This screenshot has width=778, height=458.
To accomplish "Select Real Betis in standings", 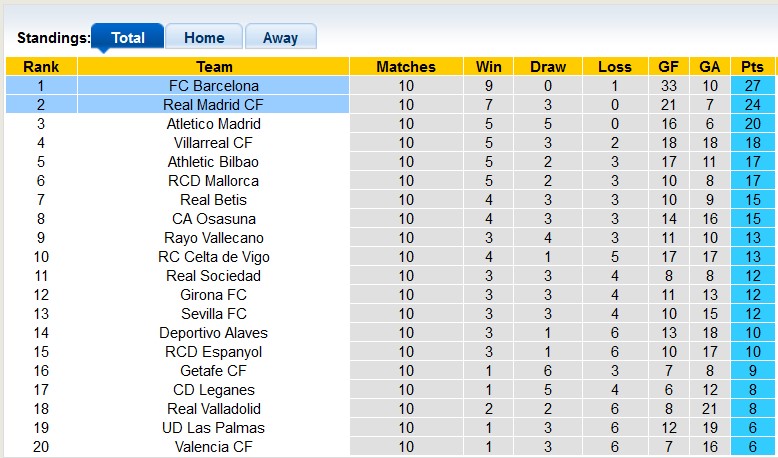I will pyautogui.click(x=213, y=199).
